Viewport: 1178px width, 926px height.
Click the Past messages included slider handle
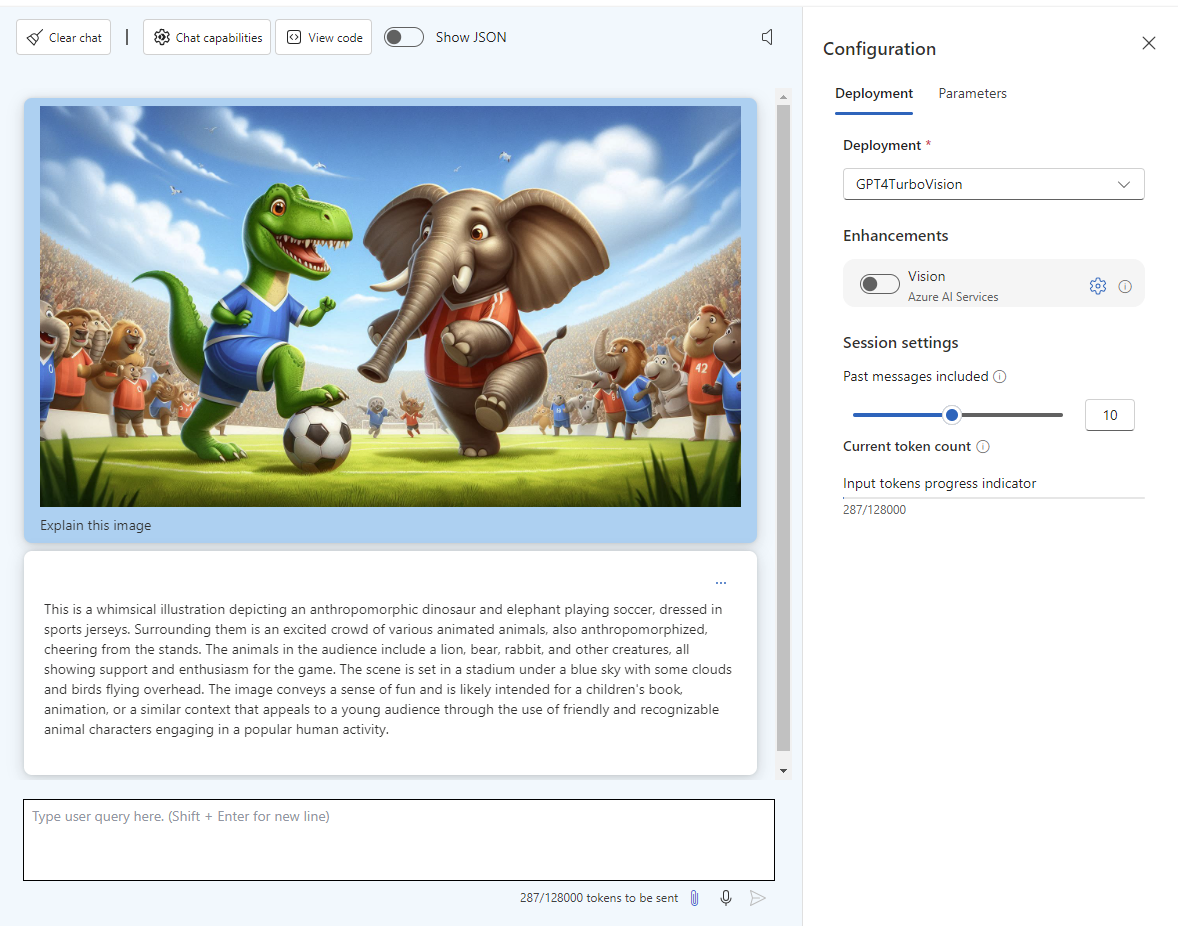[x=952, y=414]
